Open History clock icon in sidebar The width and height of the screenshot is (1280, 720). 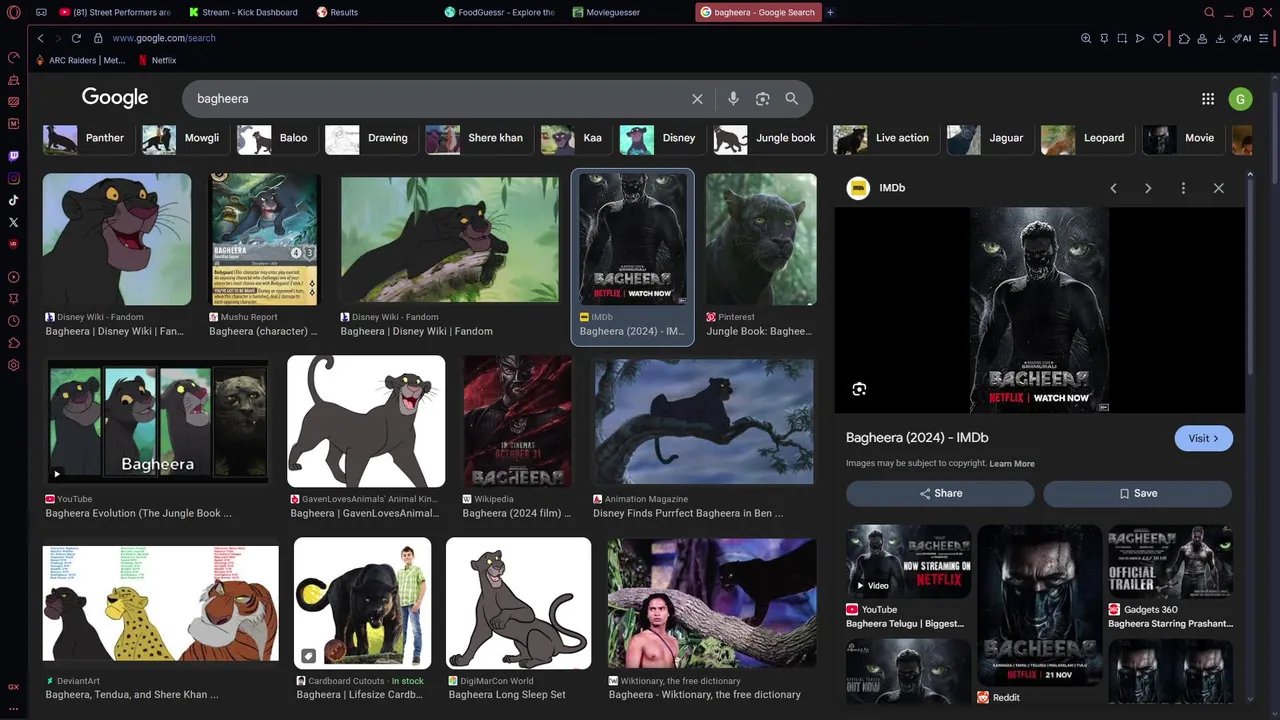(14, 321)
